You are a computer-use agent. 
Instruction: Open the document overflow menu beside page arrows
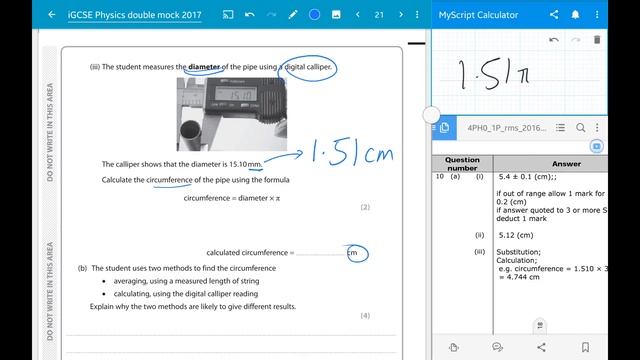click(x=417, y=15)
